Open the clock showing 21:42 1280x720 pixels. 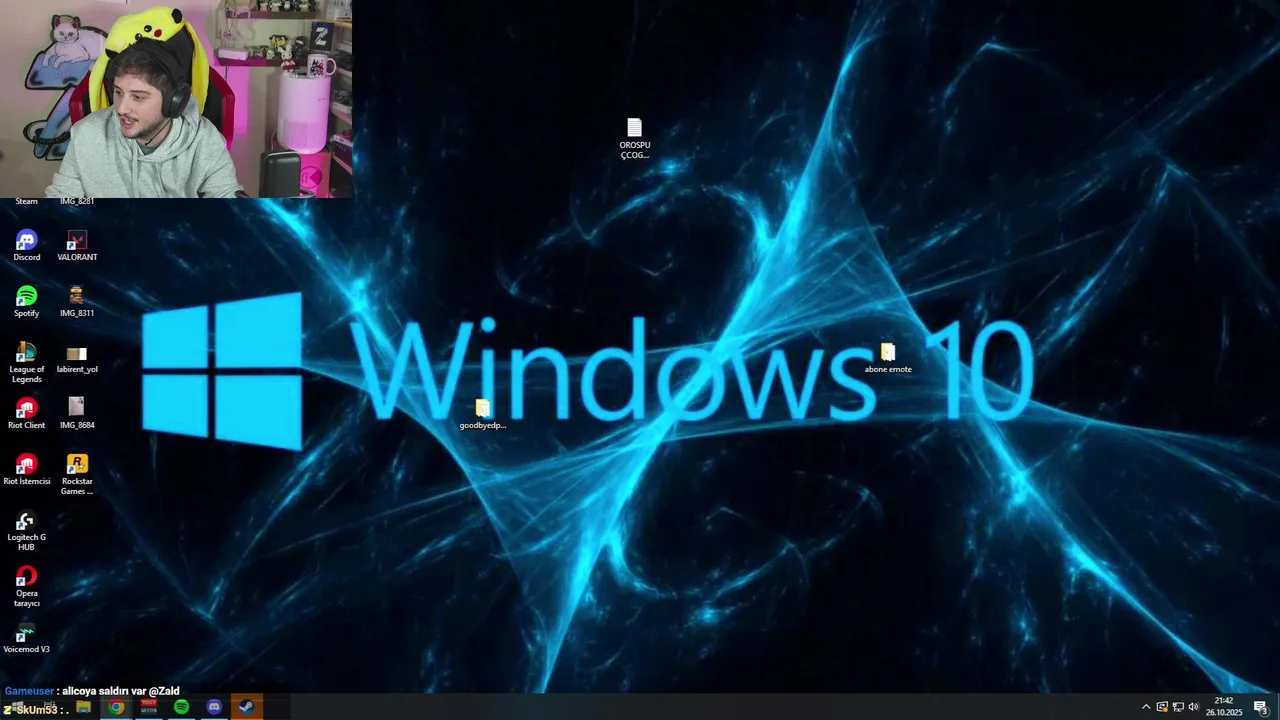click(x=1224, y=706)
